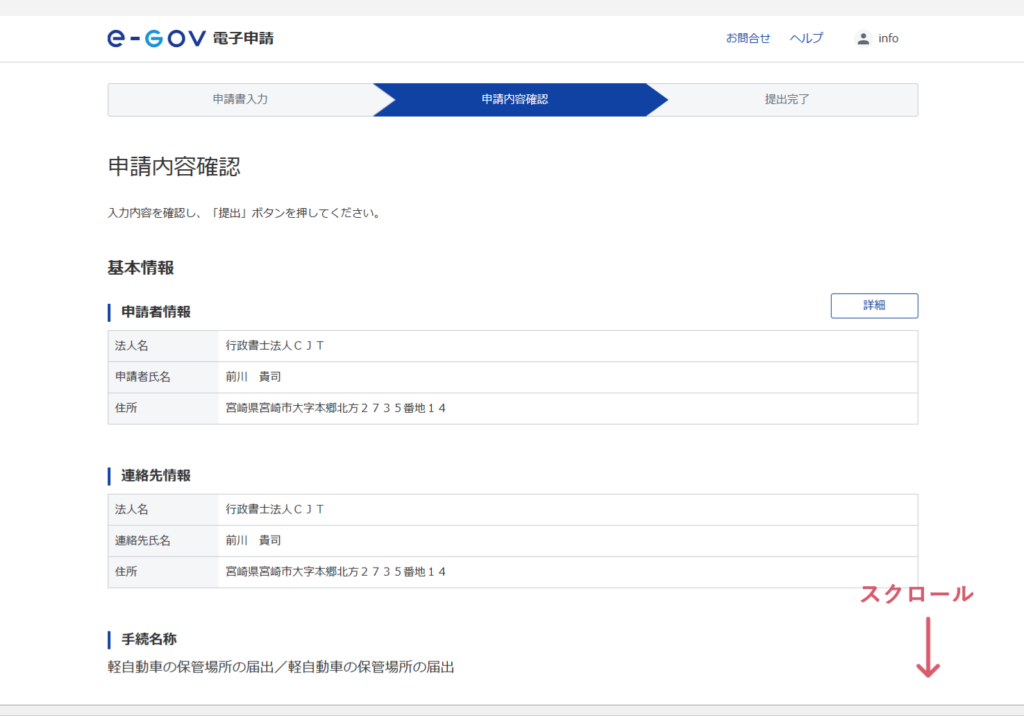
Task: Click the 住所 value in 連絡先情報 table
Action: click(x=336, y=572)
